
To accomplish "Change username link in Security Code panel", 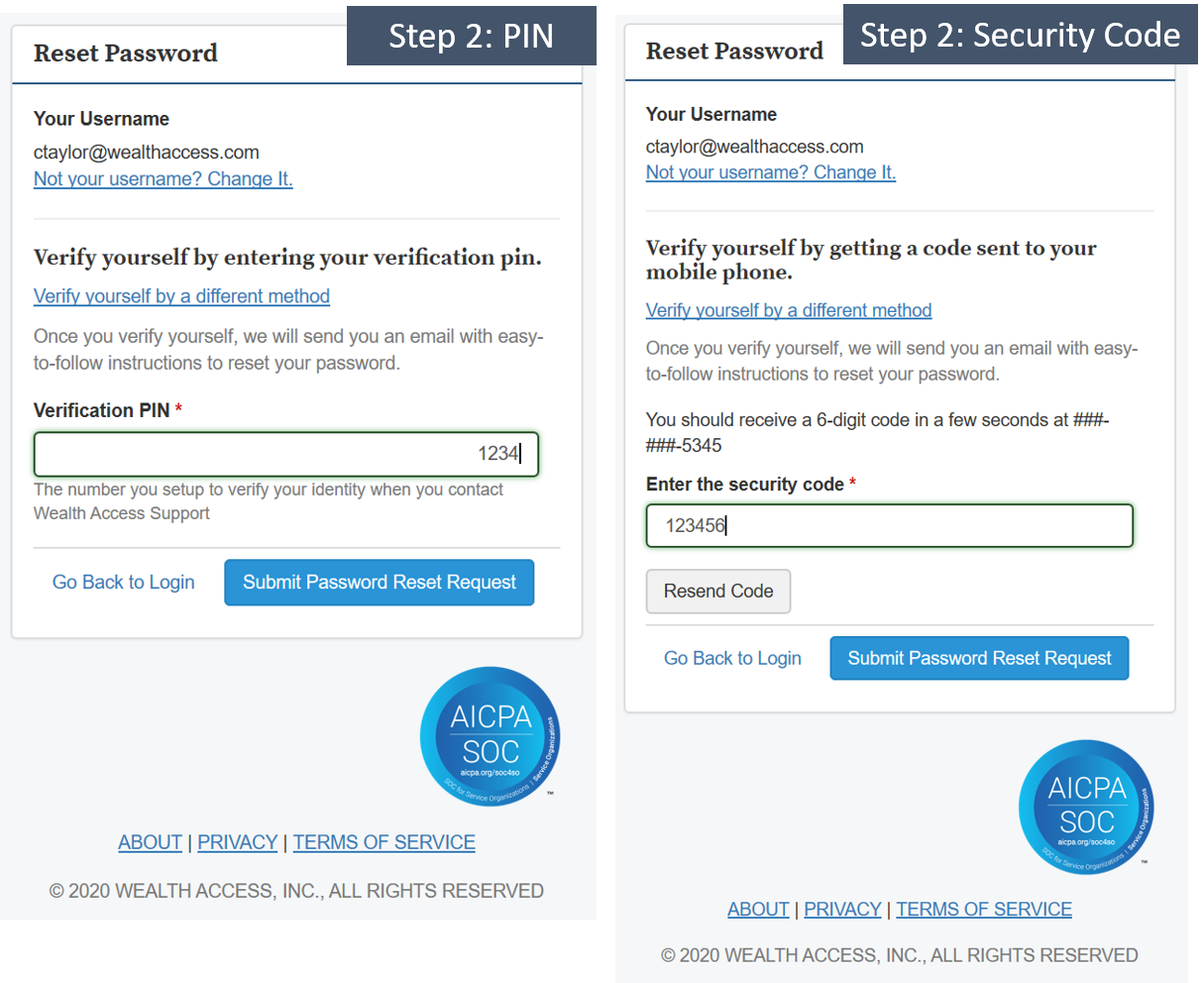I will coord(771,172).
